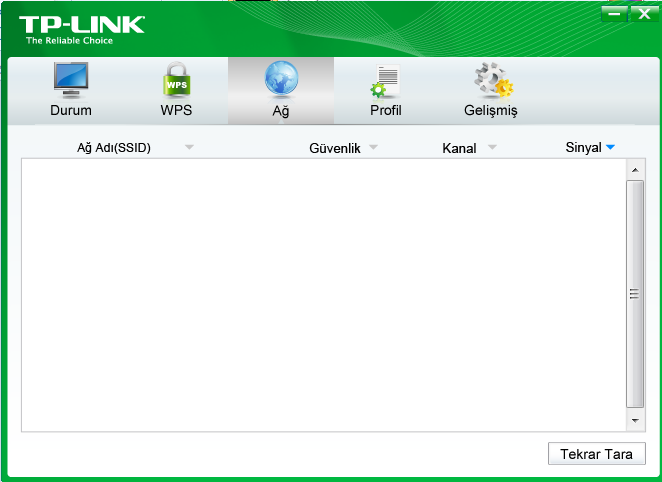Sort by Ağ Adı(SSID) arrow
Image resolution: width=662 pixels, height=482 pixels.
point(189,147)
